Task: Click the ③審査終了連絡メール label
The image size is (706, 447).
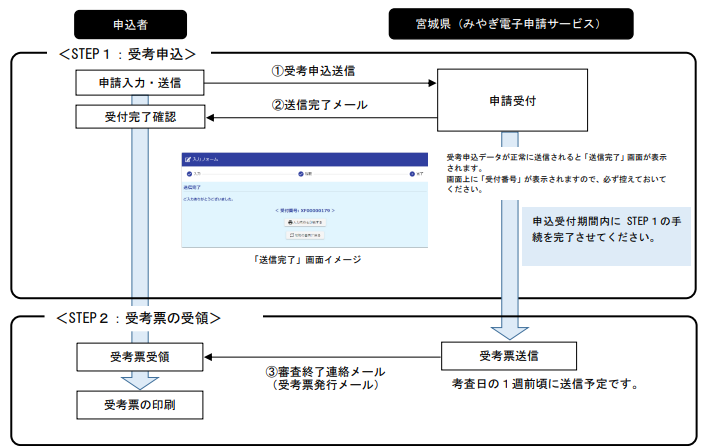Action: 325,371
